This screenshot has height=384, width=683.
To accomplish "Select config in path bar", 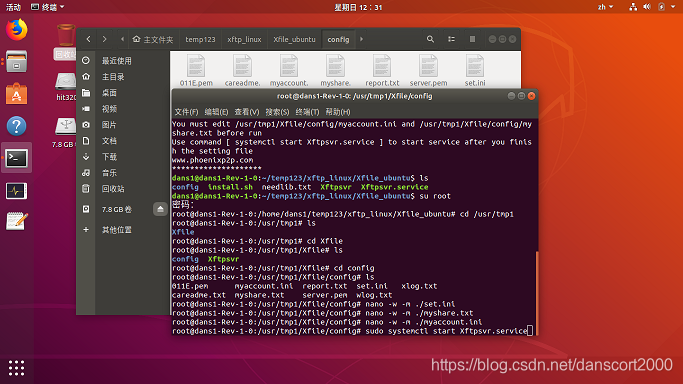I will click(x=338, y=39).
